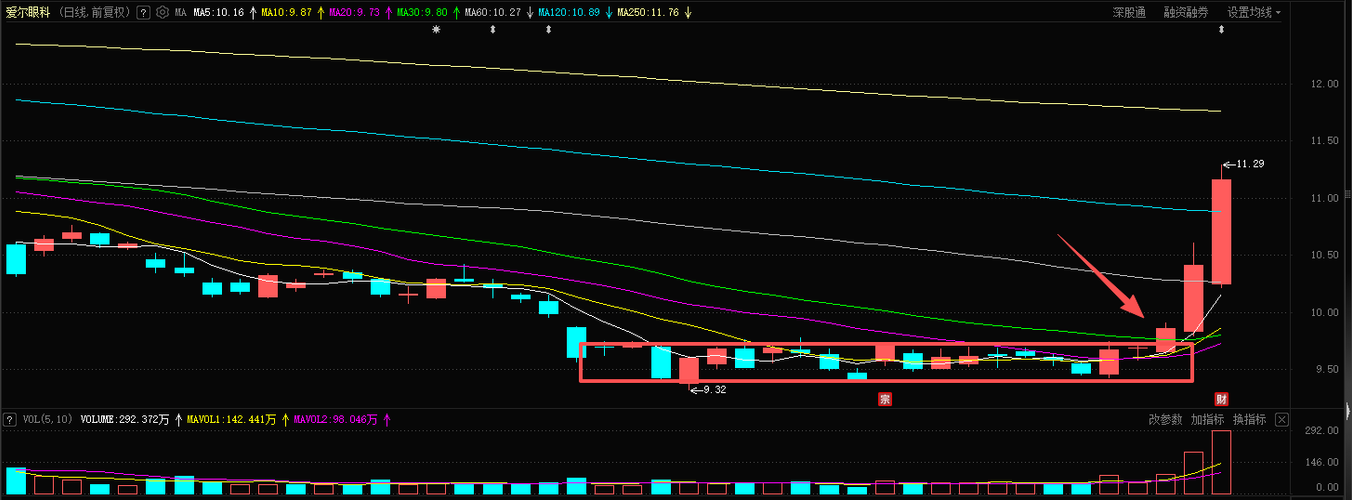This screenshot has width=1352, height=500.
Task: Click the MAVOL1:142.441万 readout
Action: pyautogui.click(x=232, y=420)
